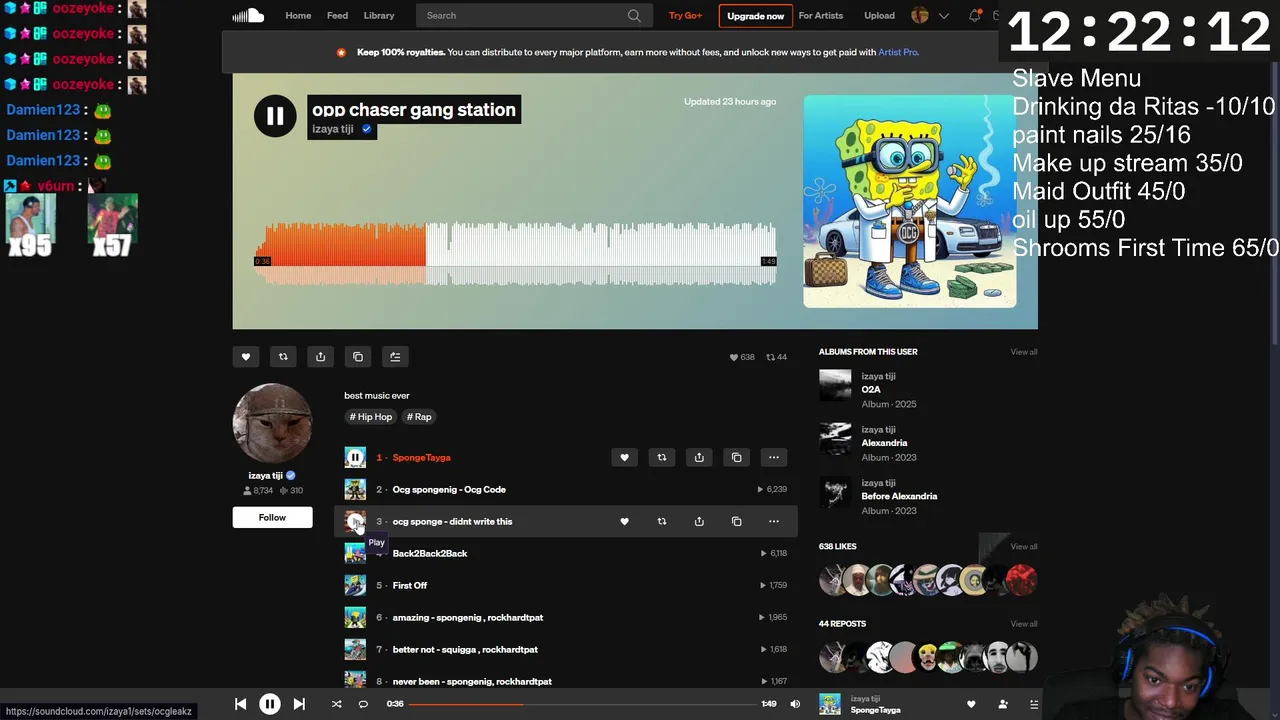Play ocg sponge - didnt write this
The image size is (1280, 720).
355,521
